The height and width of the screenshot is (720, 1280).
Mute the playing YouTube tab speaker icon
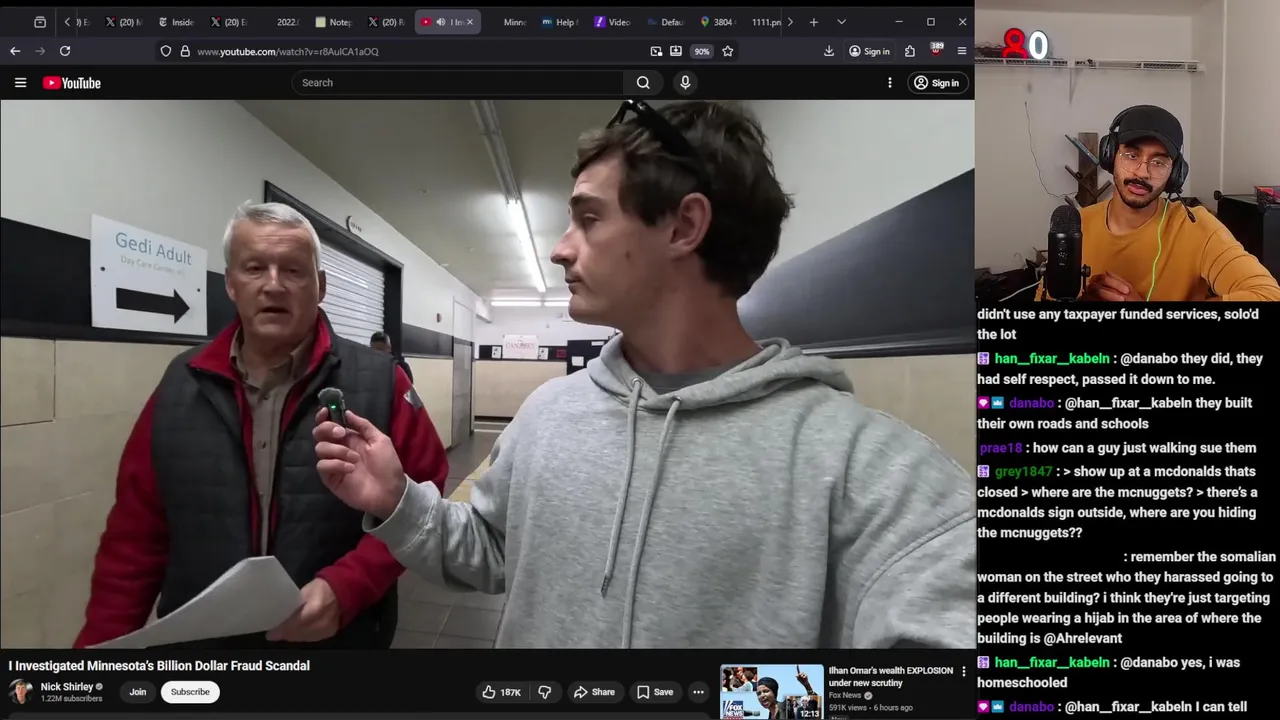pyautogui.click(x=441, y=22)
